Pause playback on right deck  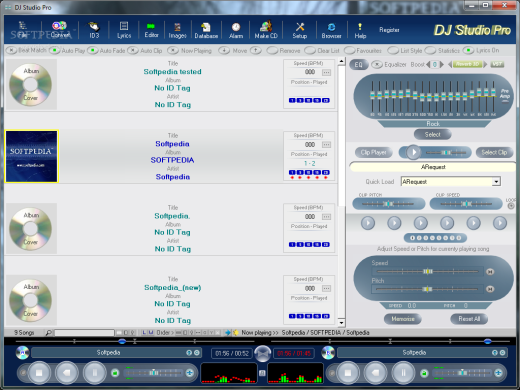403,372
